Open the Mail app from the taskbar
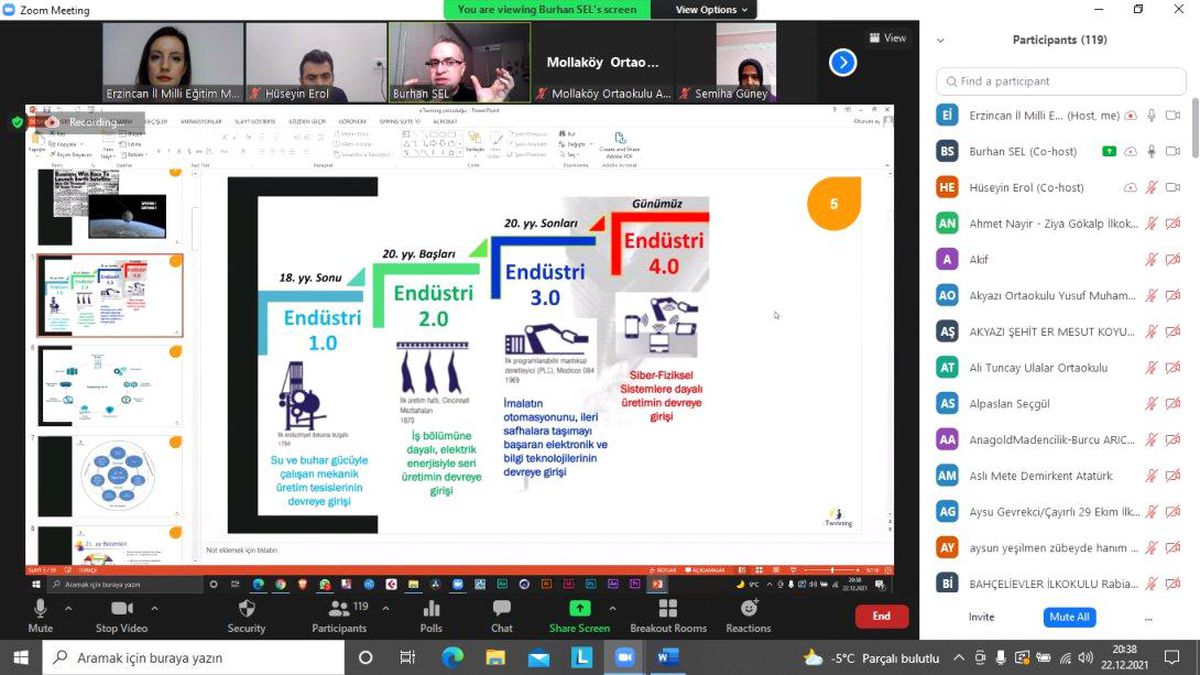The image size is (1200, 675). [539, 657]
